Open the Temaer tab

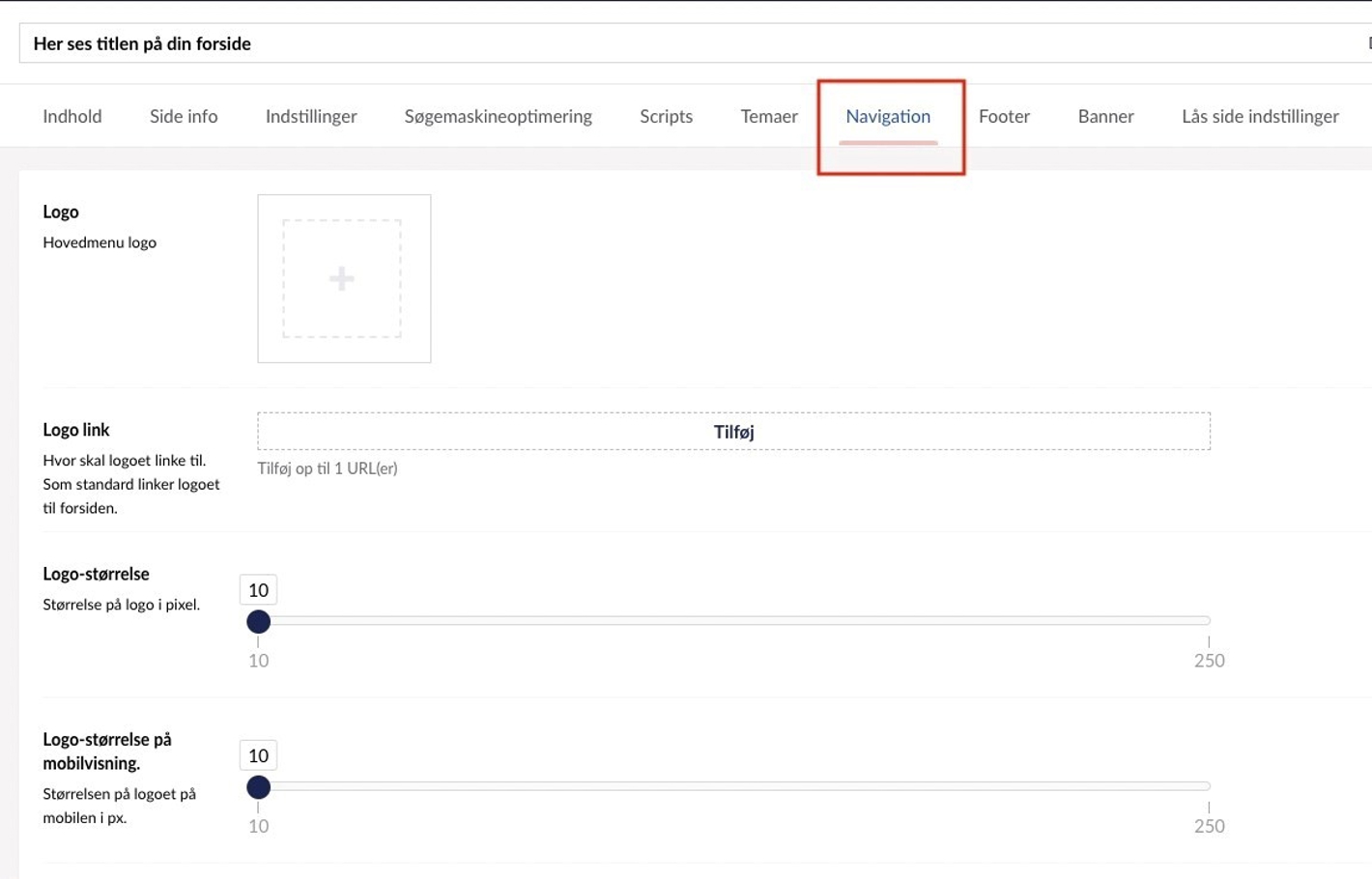769,116
